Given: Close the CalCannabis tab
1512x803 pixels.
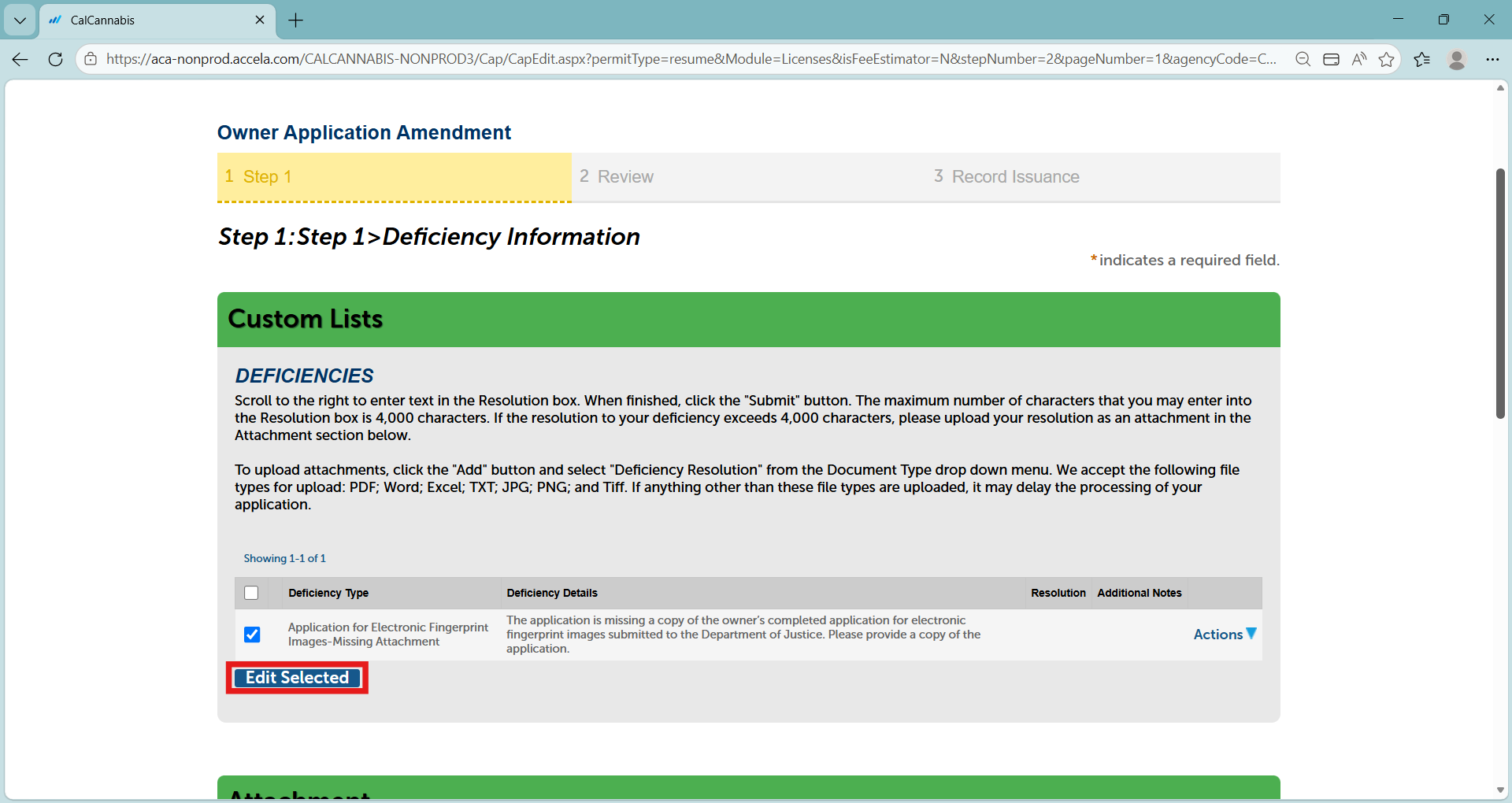Looking at the screenshot, I should [x=260, y=20].
